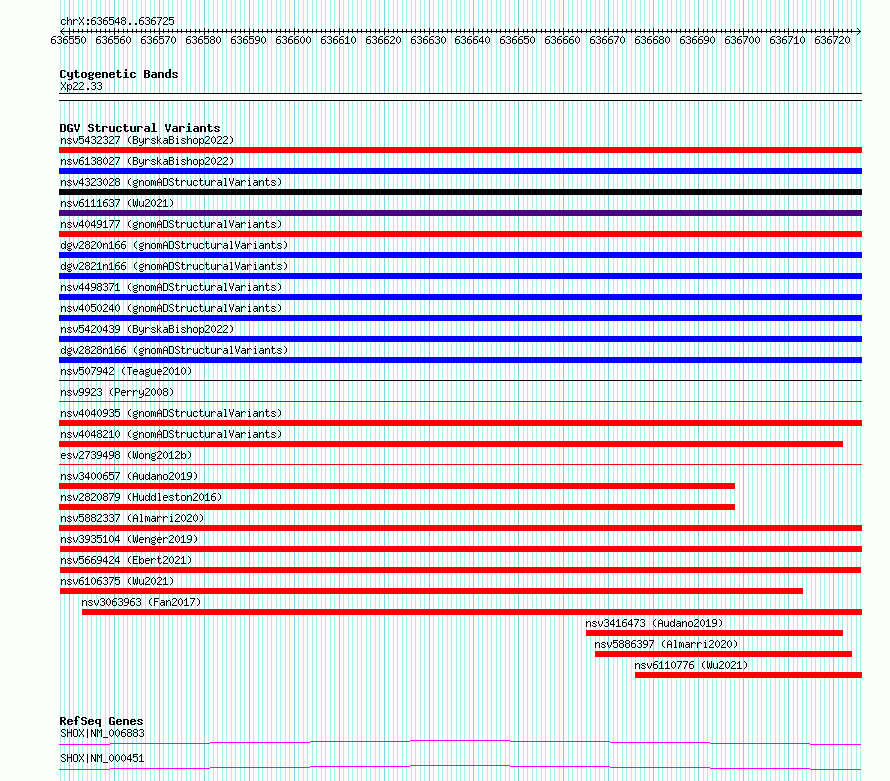Screen dimensions: 890x781
Task: Open dgv2828n166 (gnomADStructuralVariants) label
Action: pos(174,350)
